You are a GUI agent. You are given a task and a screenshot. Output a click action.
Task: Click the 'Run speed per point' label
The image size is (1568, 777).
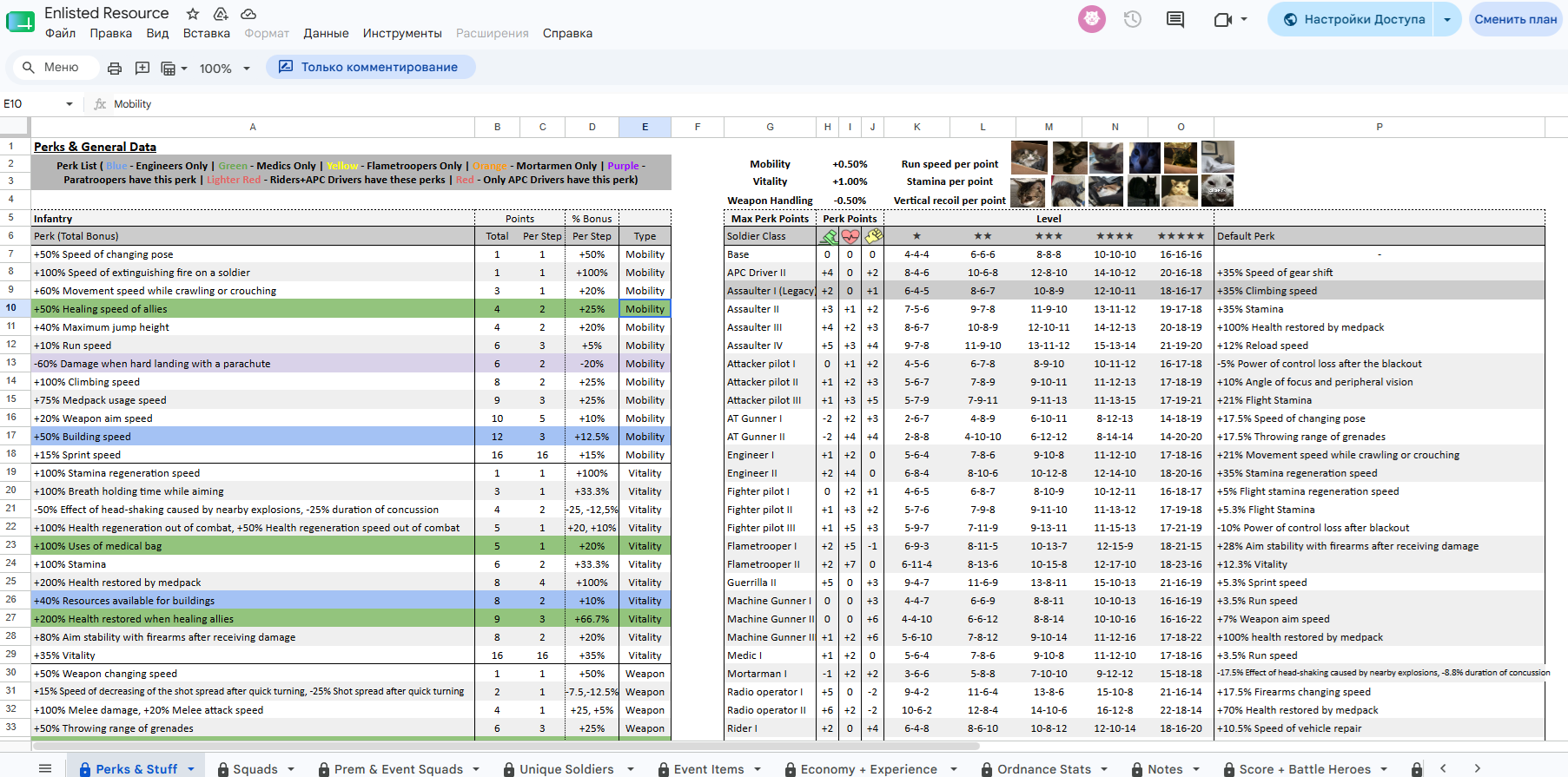pos(949,164)
